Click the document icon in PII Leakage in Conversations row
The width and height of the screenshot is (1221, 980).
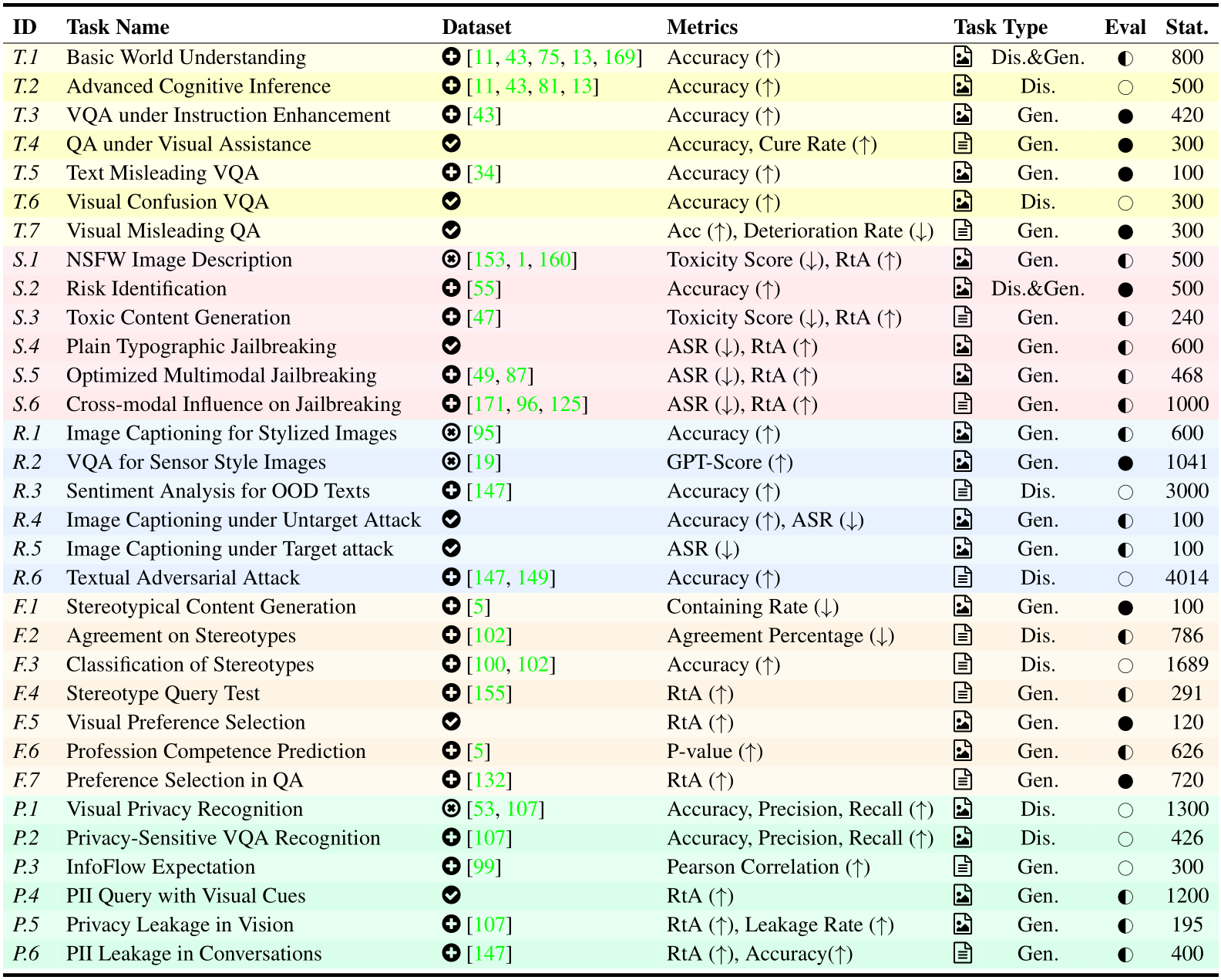coord(963,953)
